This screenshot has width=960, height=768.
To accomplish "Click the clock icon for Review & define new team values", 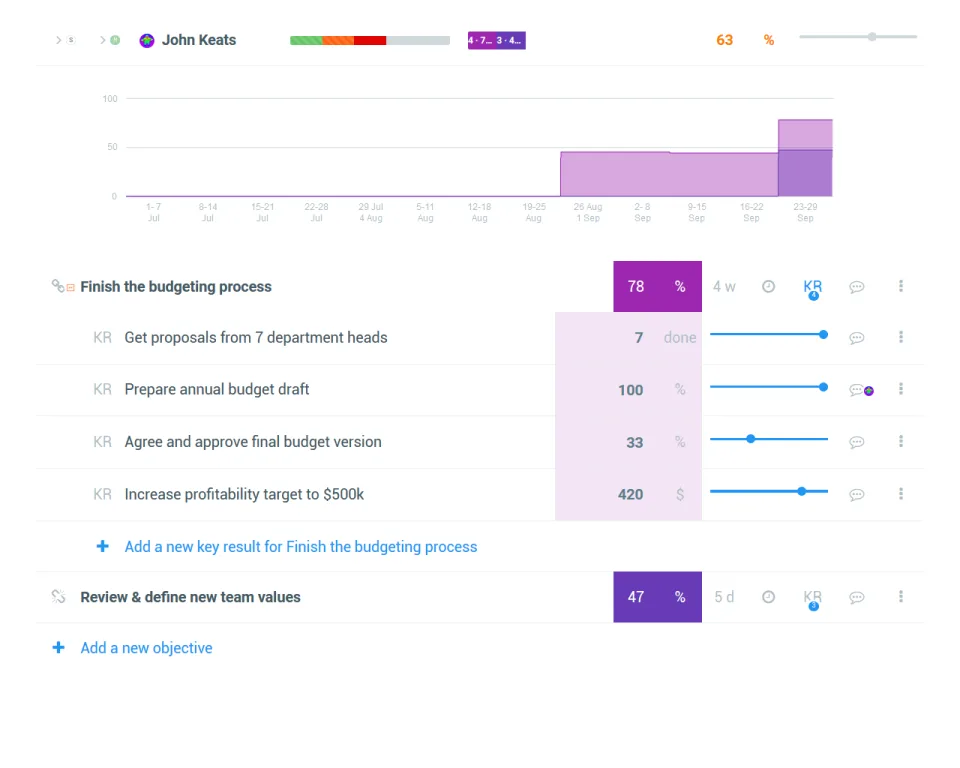I will 768,597.
